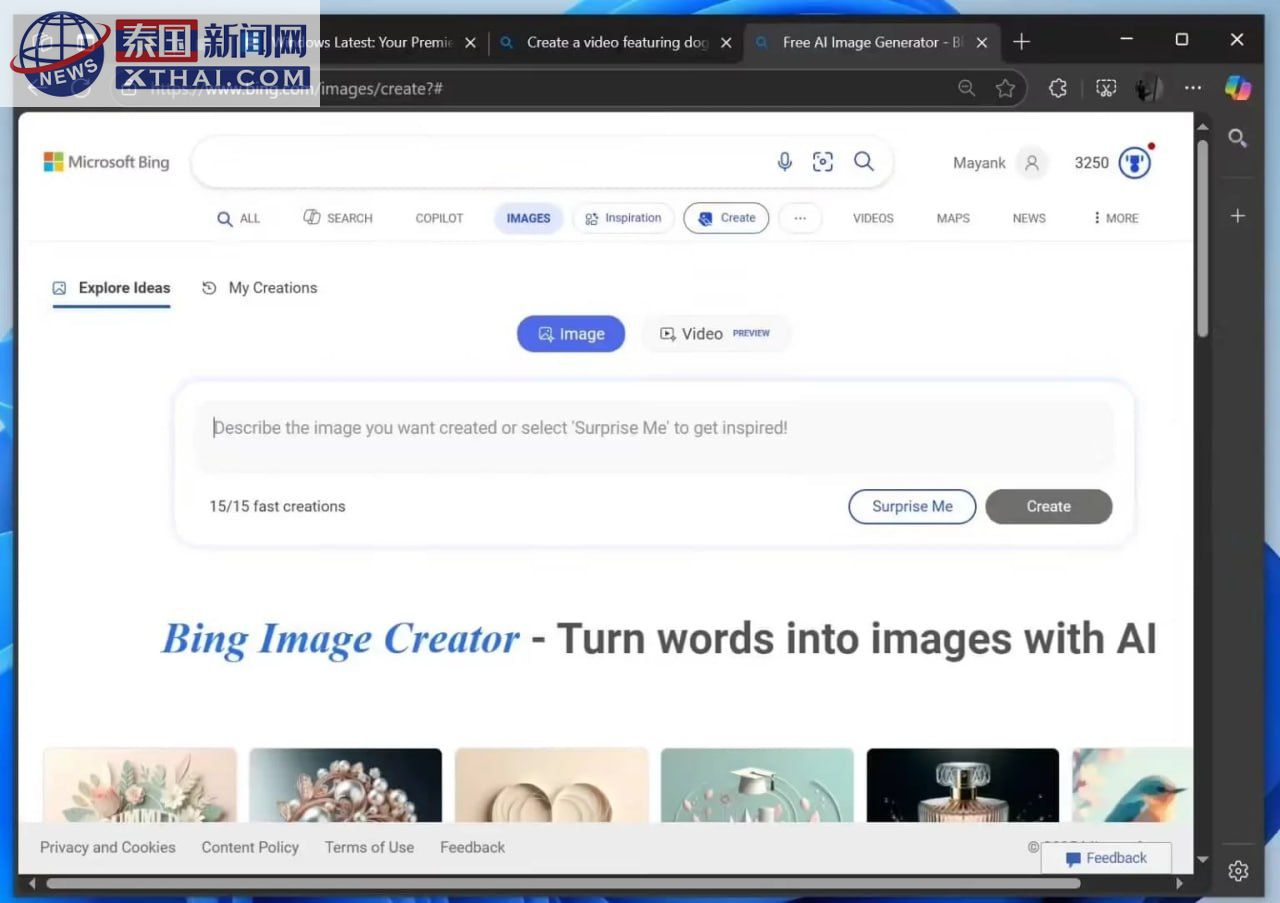Open the beige paper heart thumbnail

pos(551,785)
